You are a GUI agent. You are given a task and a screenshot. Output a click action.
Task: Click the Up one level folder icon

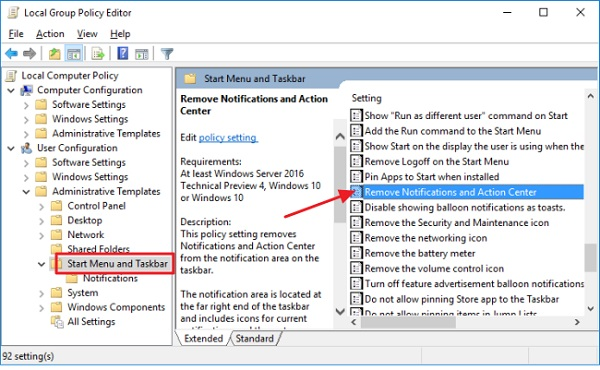coord(54,54)
